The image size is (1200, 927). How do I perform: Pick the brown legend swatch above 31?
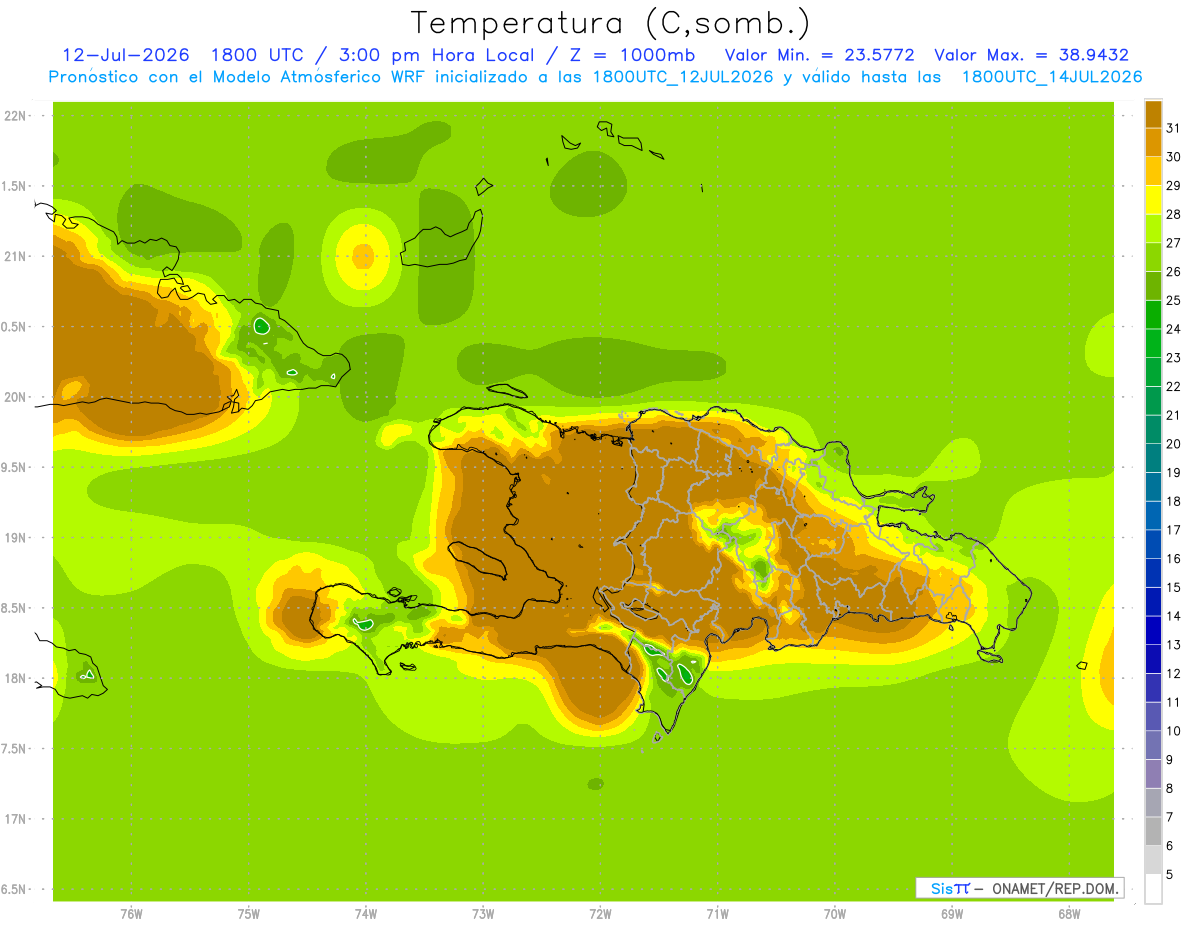(1153, 114)
